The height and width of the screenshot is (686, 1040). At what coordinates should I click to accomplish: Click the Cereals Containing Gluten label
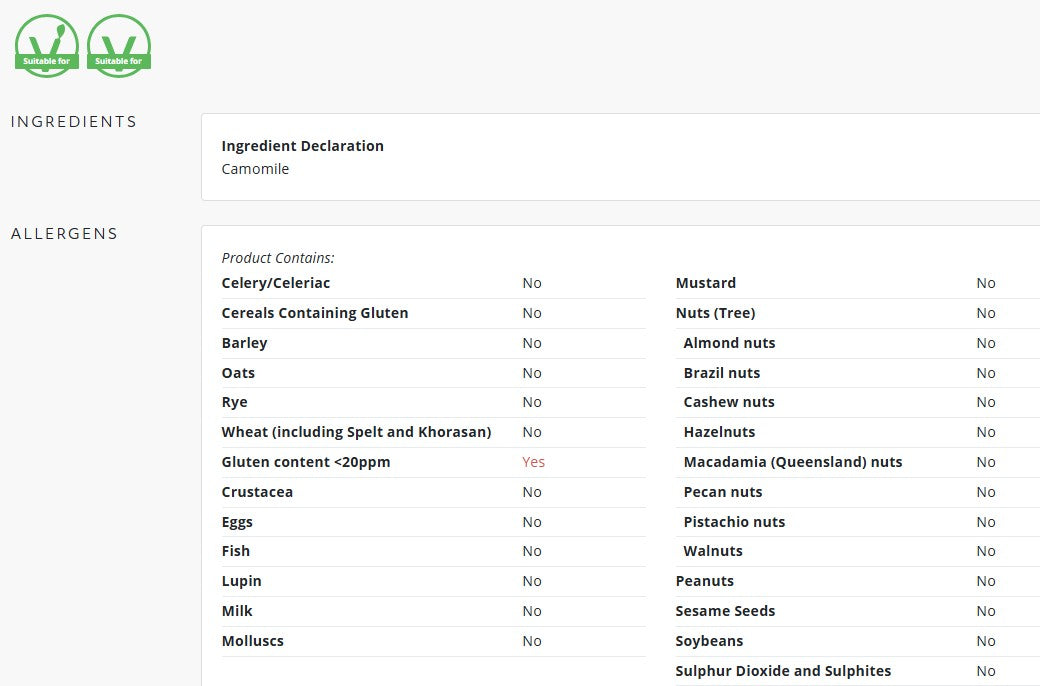(x=314, y=313)
